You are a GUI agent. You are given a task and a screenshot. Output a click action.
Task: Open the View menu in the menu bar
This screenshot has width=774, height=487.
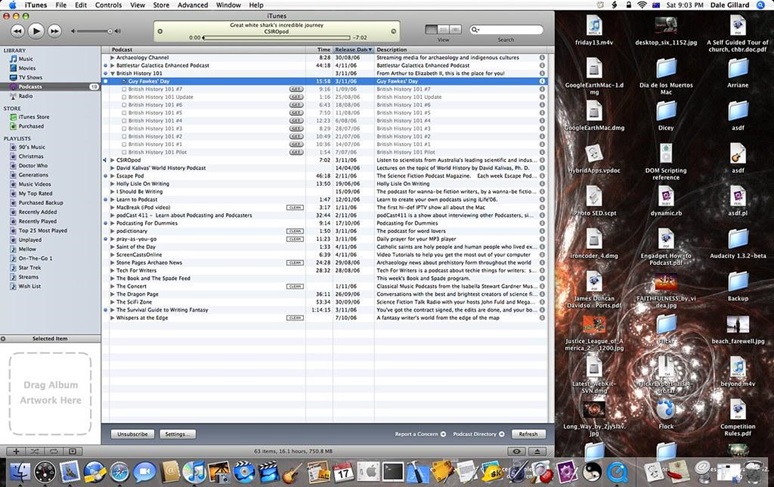click(x=137, y=5)
